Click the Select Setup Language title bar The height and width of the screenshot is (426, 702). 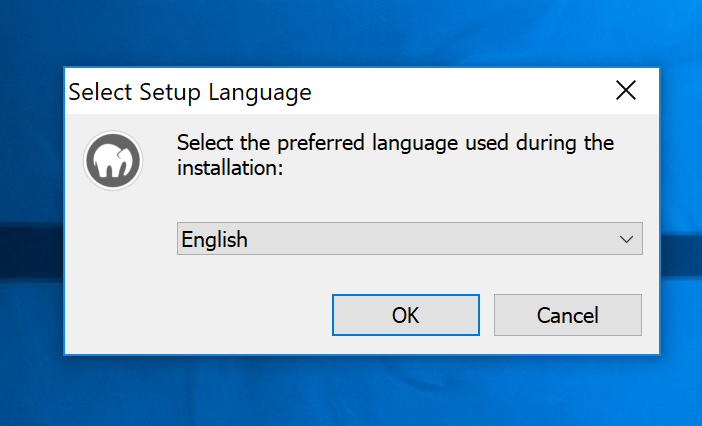pos(190,93)
